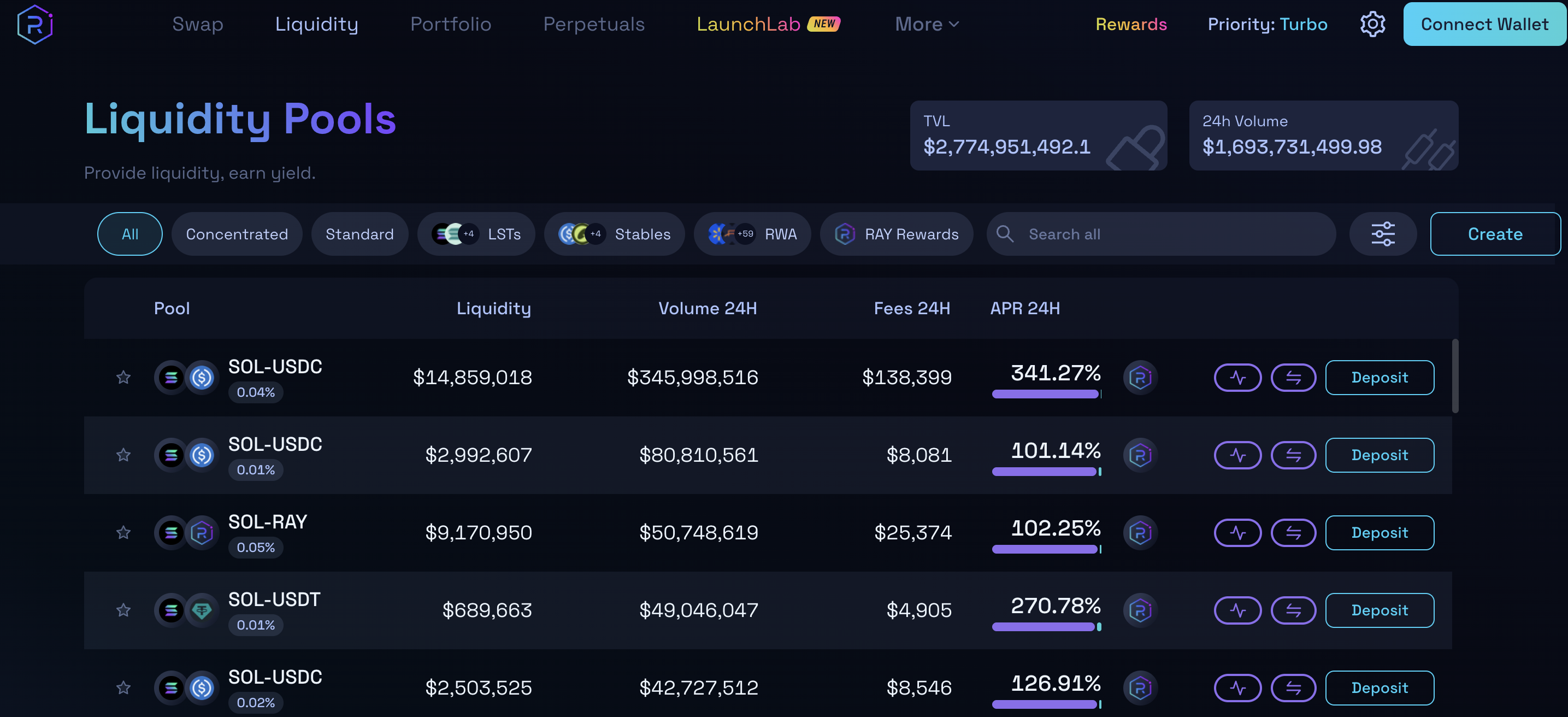This screenshot has height=717, width=1568.
Task: Open chart icon for SOL-USDC 0.01% pool
Action: [1237, 455]
